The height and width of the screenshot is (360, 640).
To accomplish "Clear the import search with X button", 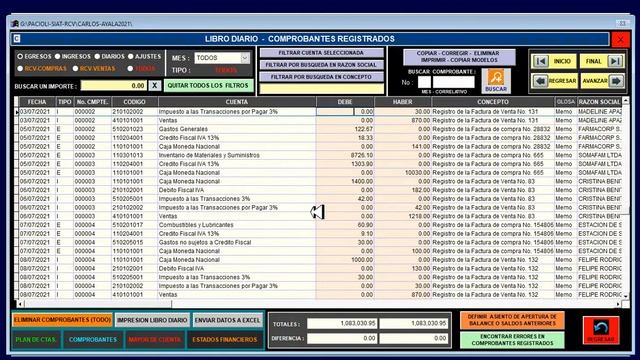I will click(x=154, y=85).
